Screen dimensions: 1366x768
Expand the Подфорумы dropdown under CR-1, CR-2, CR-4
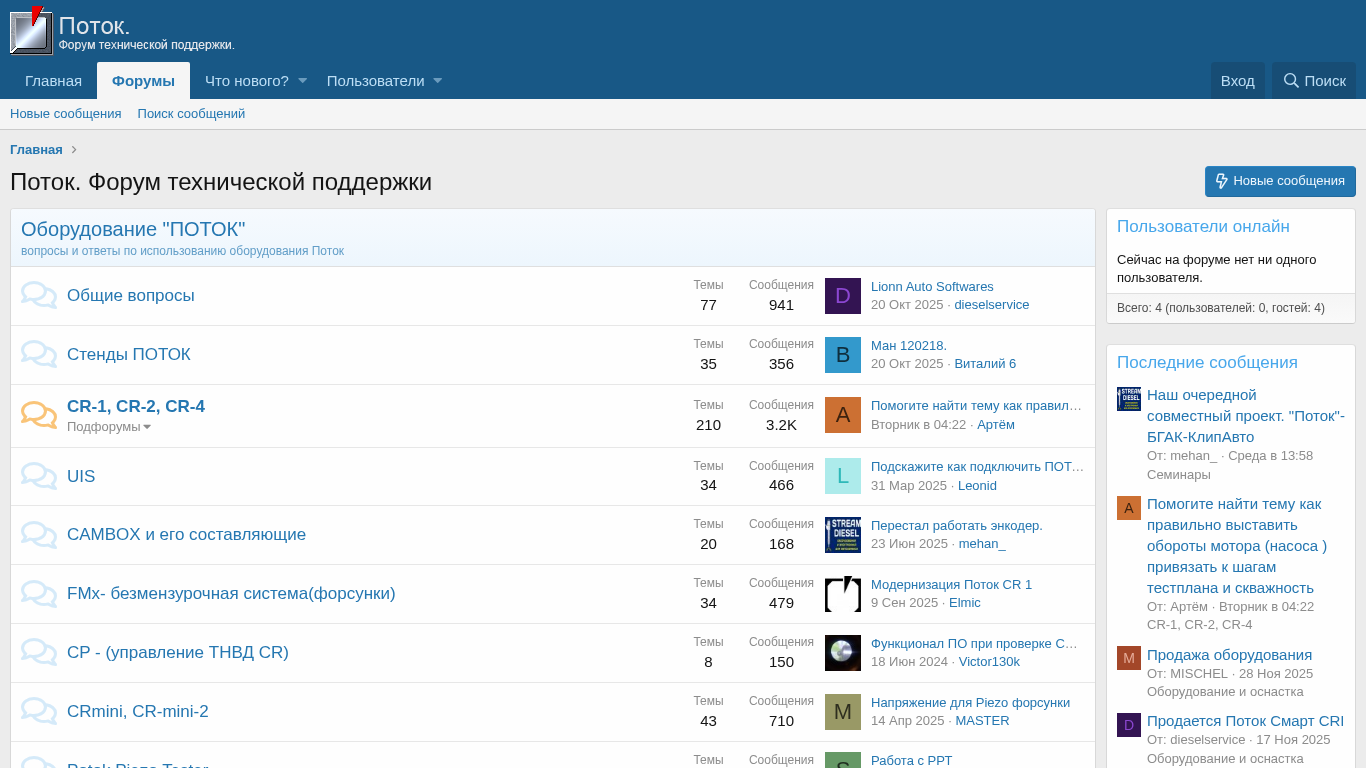click(x=109, y=427)
